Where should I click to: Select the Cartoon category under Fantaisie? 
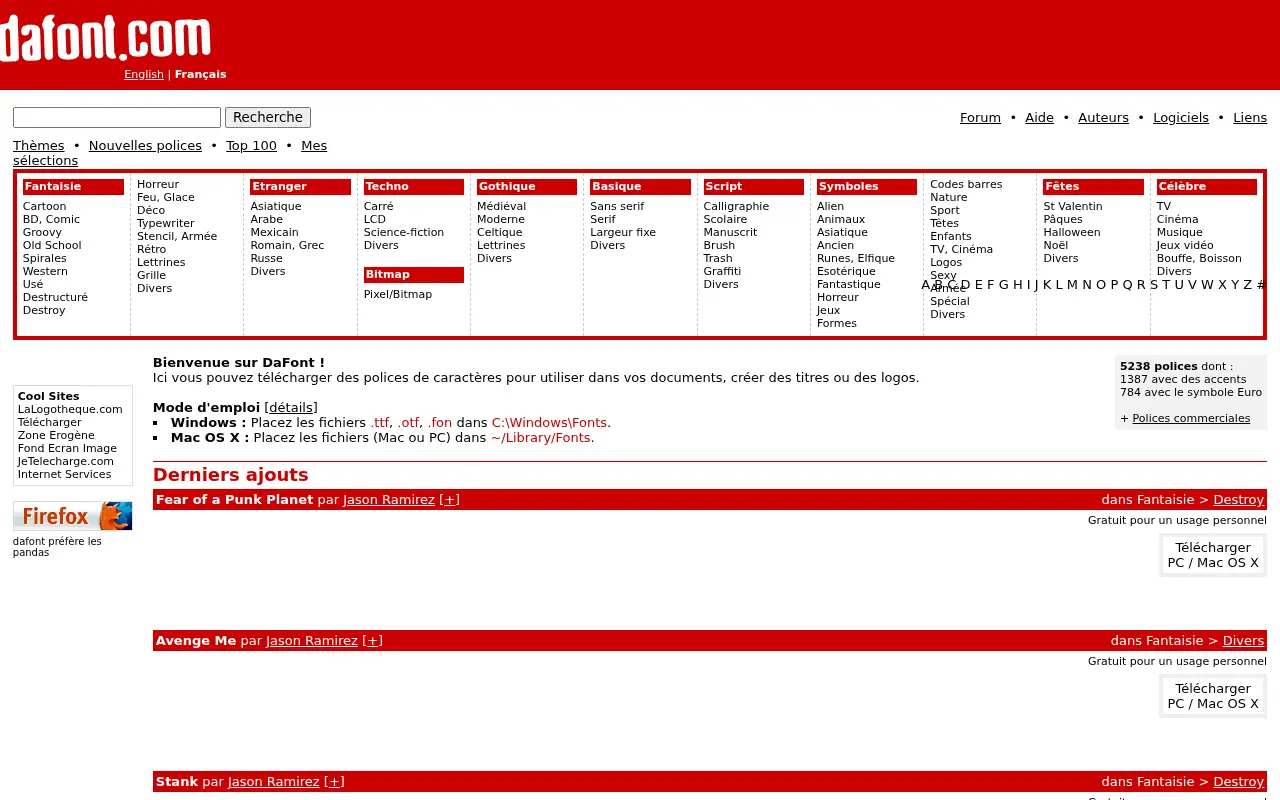point(45,206)
